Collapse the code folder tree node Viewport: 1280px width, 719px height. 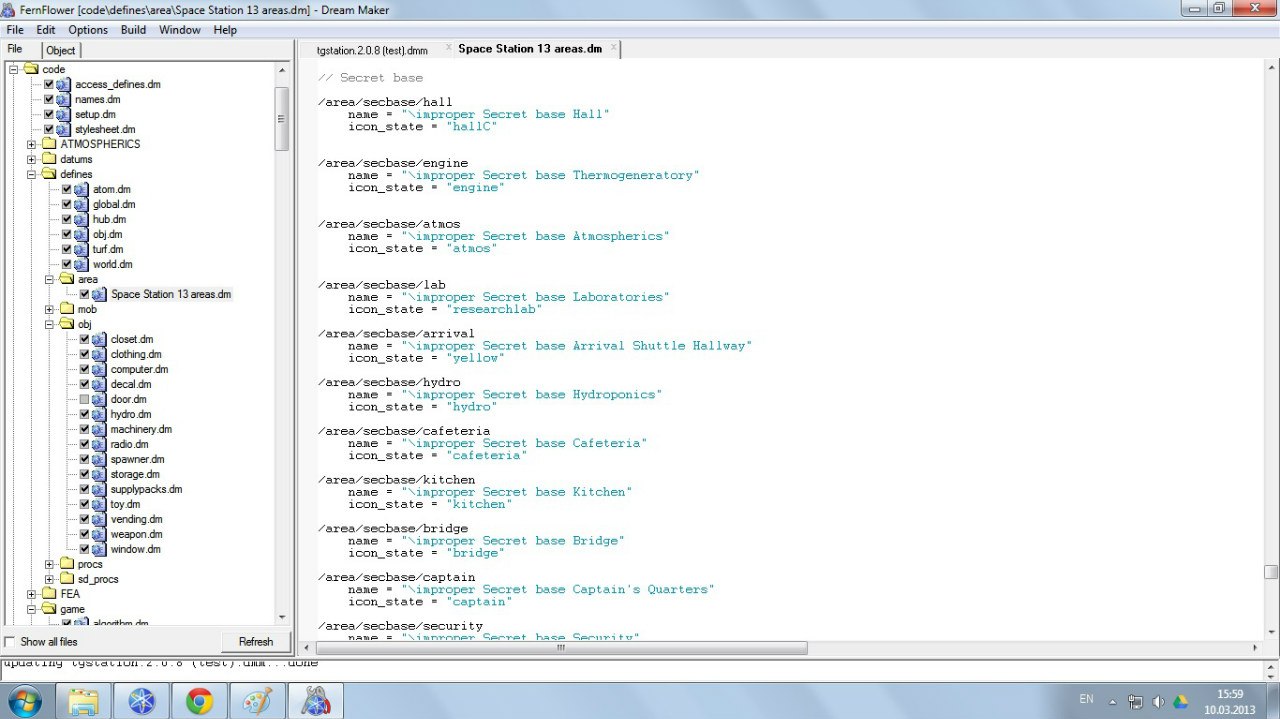coord(14,69)
